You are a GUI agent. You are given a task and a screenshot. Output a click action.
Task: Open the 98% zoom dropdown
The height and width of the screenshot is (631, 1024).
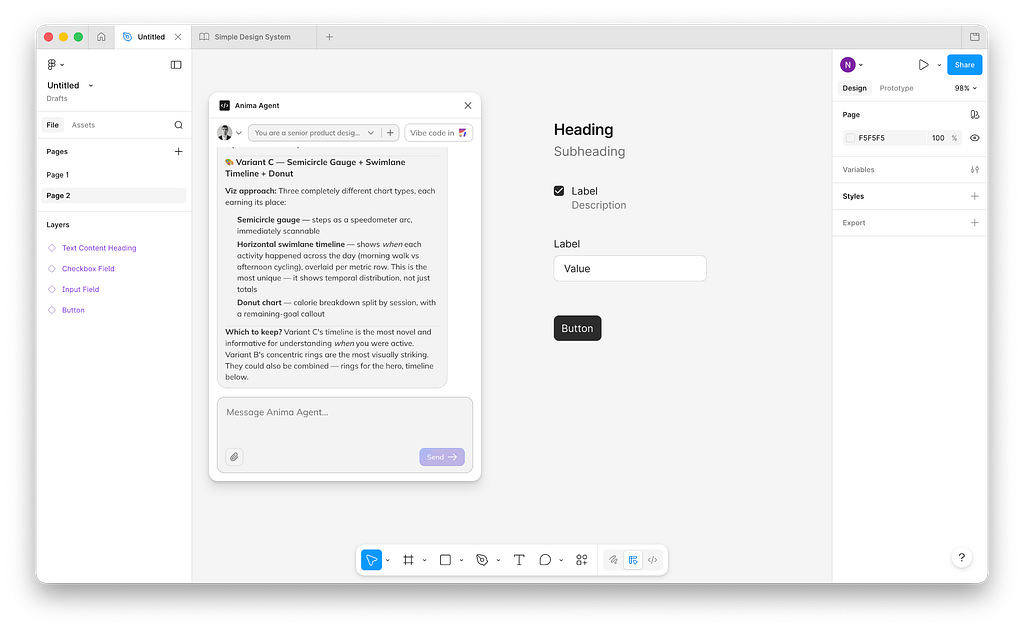(965, 88)
